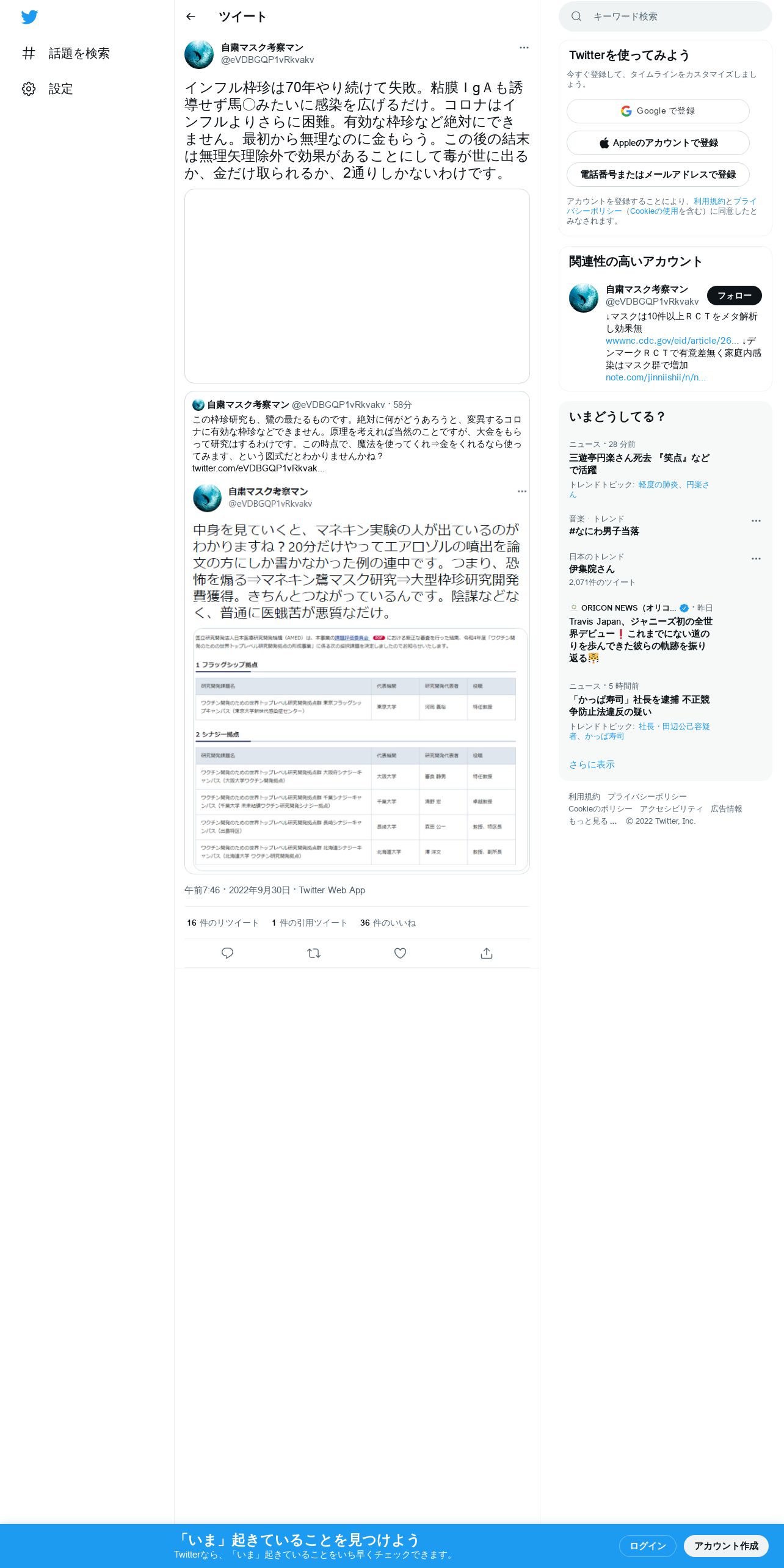Go back with the arrow icon
This screenshot has width=784, height=1568.
191,16
